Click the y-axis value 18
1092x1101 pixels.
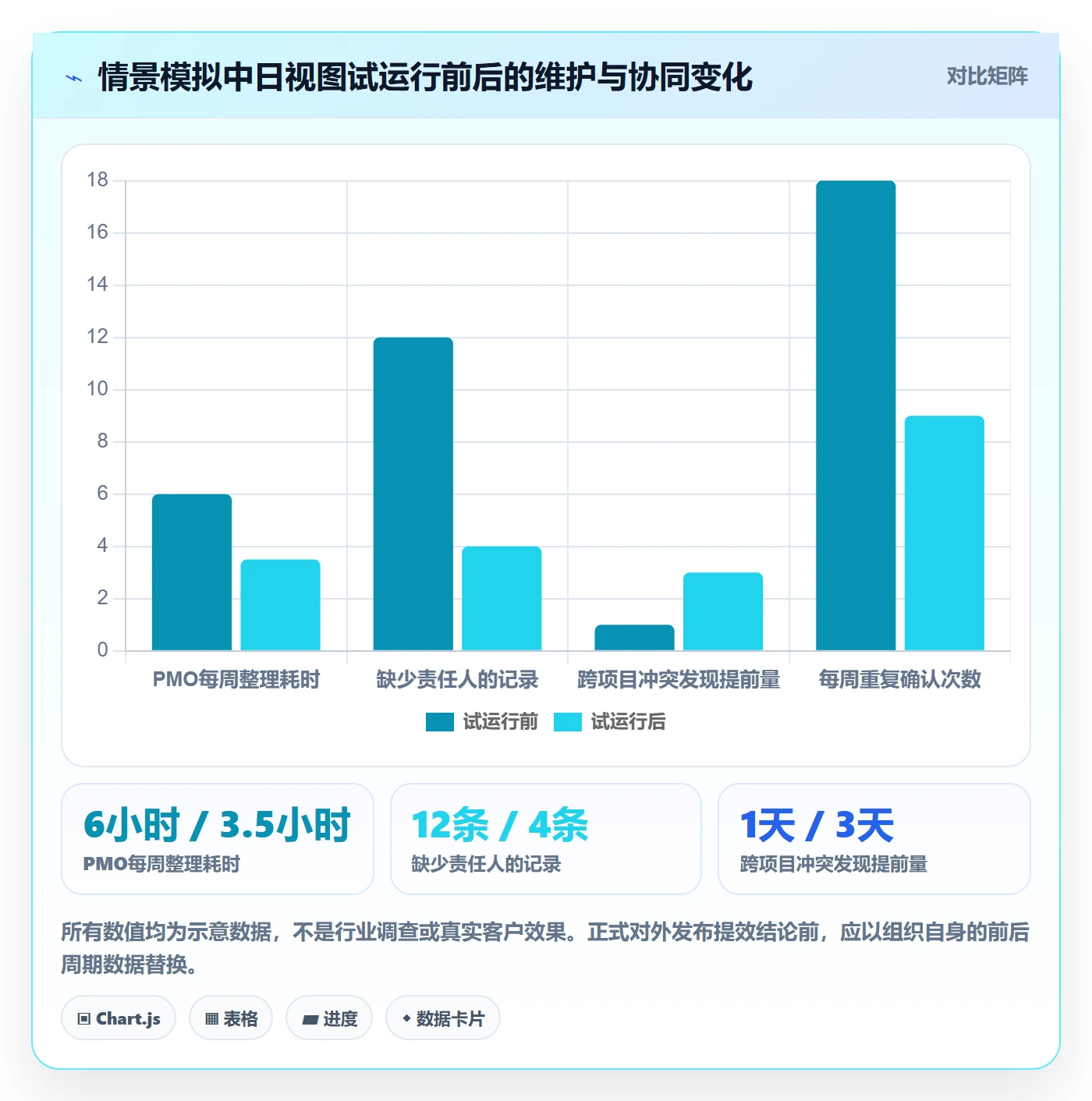(97, 180)
